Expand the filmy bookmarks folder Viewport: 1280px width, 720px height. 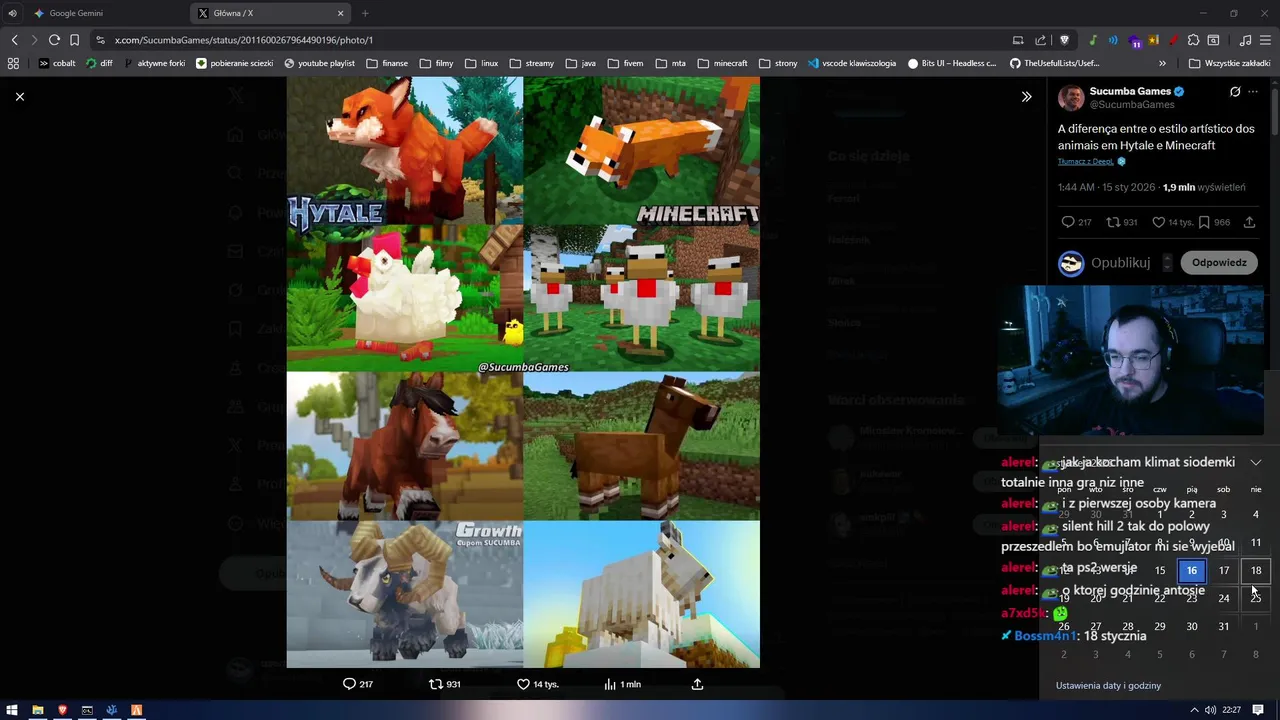(436, 63)
